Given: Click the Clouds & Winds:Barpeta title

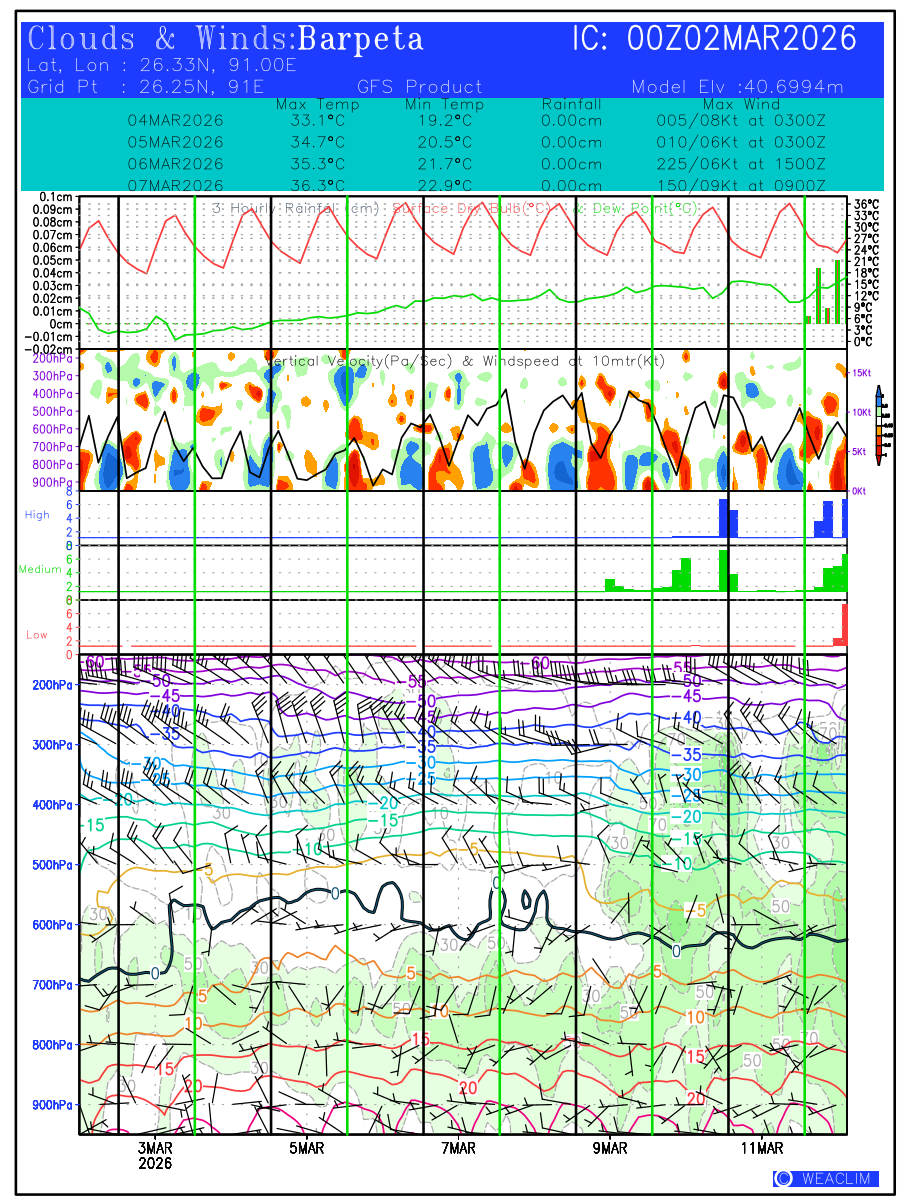Looking at the screenshot, I should point(226,39).
